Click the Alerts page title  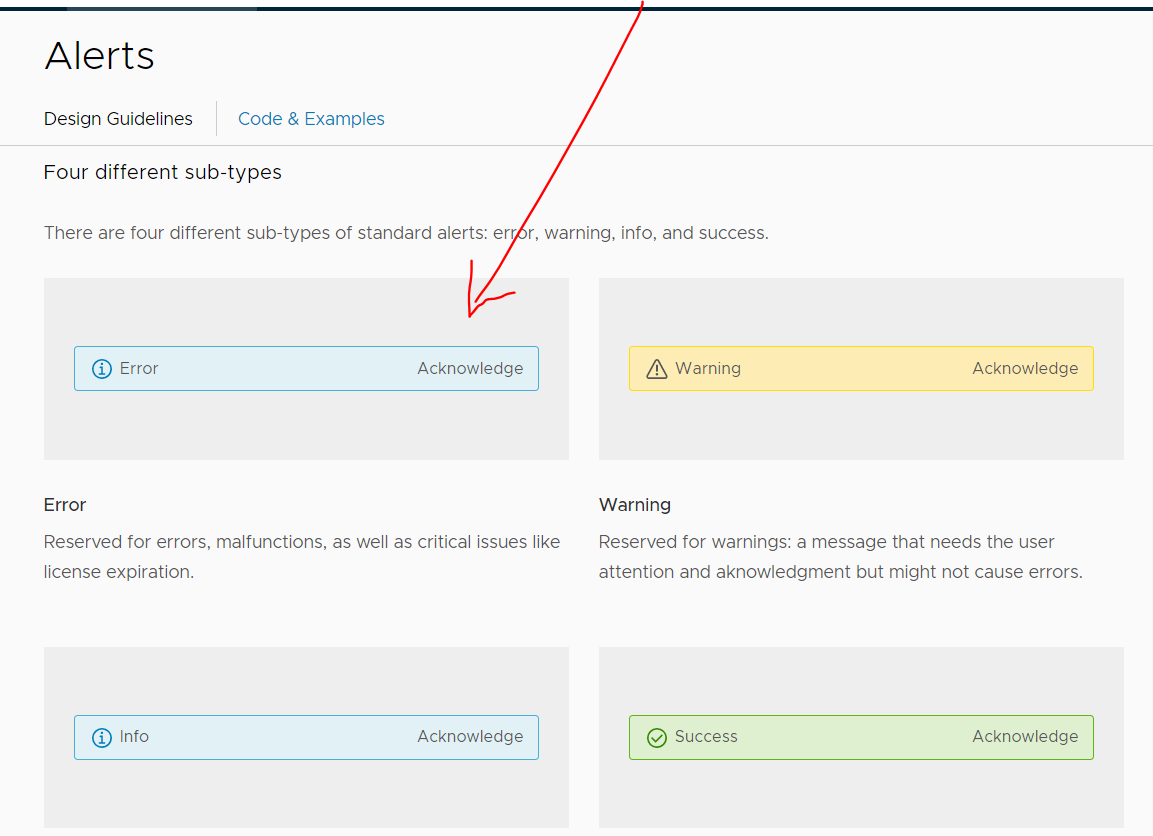click(x=99, y=56)
